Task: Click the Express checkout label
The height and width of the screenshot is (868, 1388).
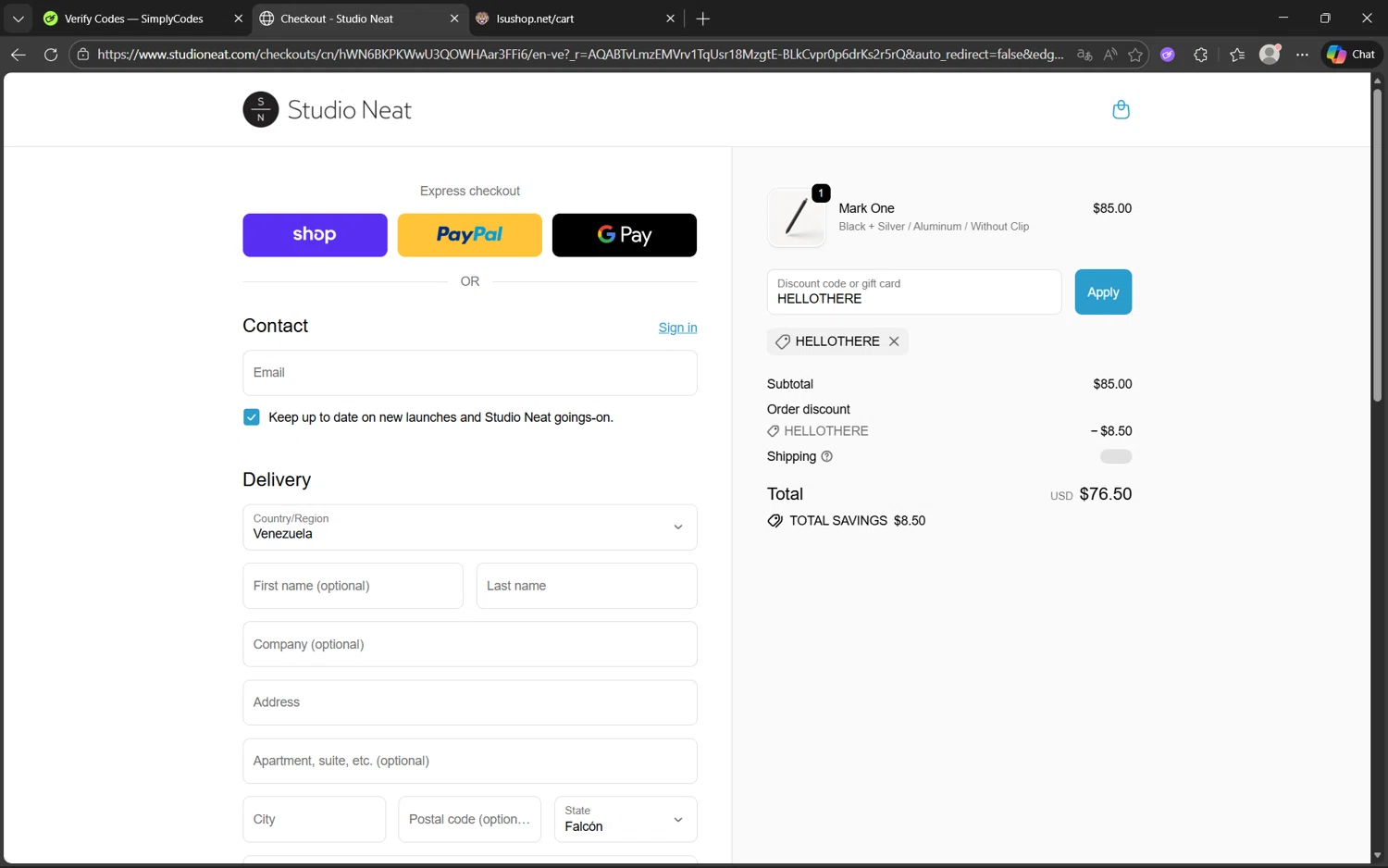Action: tap(470, 191)
